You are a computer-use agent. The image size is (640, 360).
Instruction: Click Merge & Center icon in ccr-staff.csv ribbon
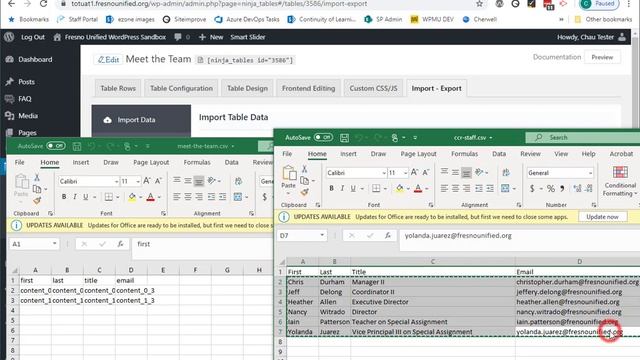pyautogui.click(x=505, y=188)
